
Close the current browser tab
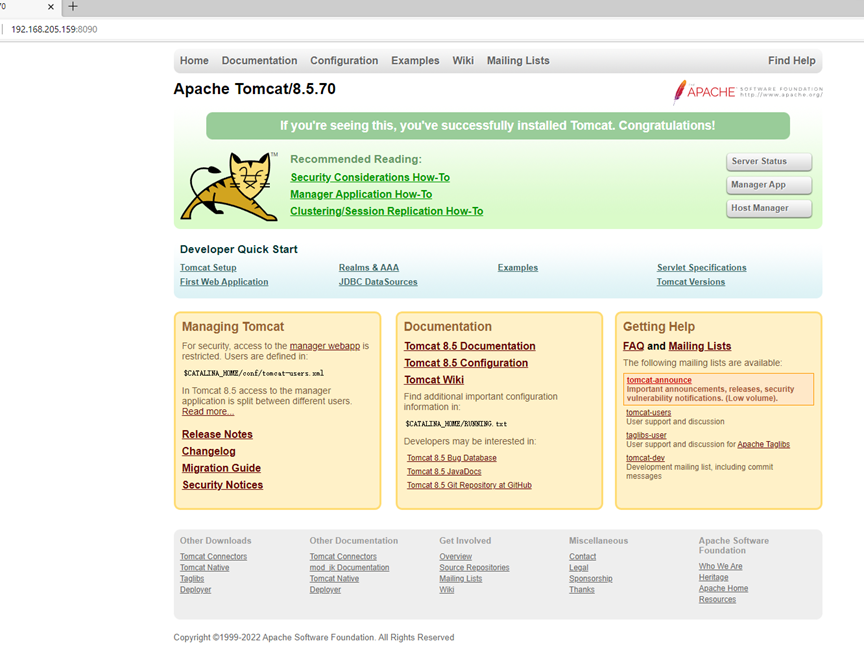pyautogui.click(x=51, y=7)
